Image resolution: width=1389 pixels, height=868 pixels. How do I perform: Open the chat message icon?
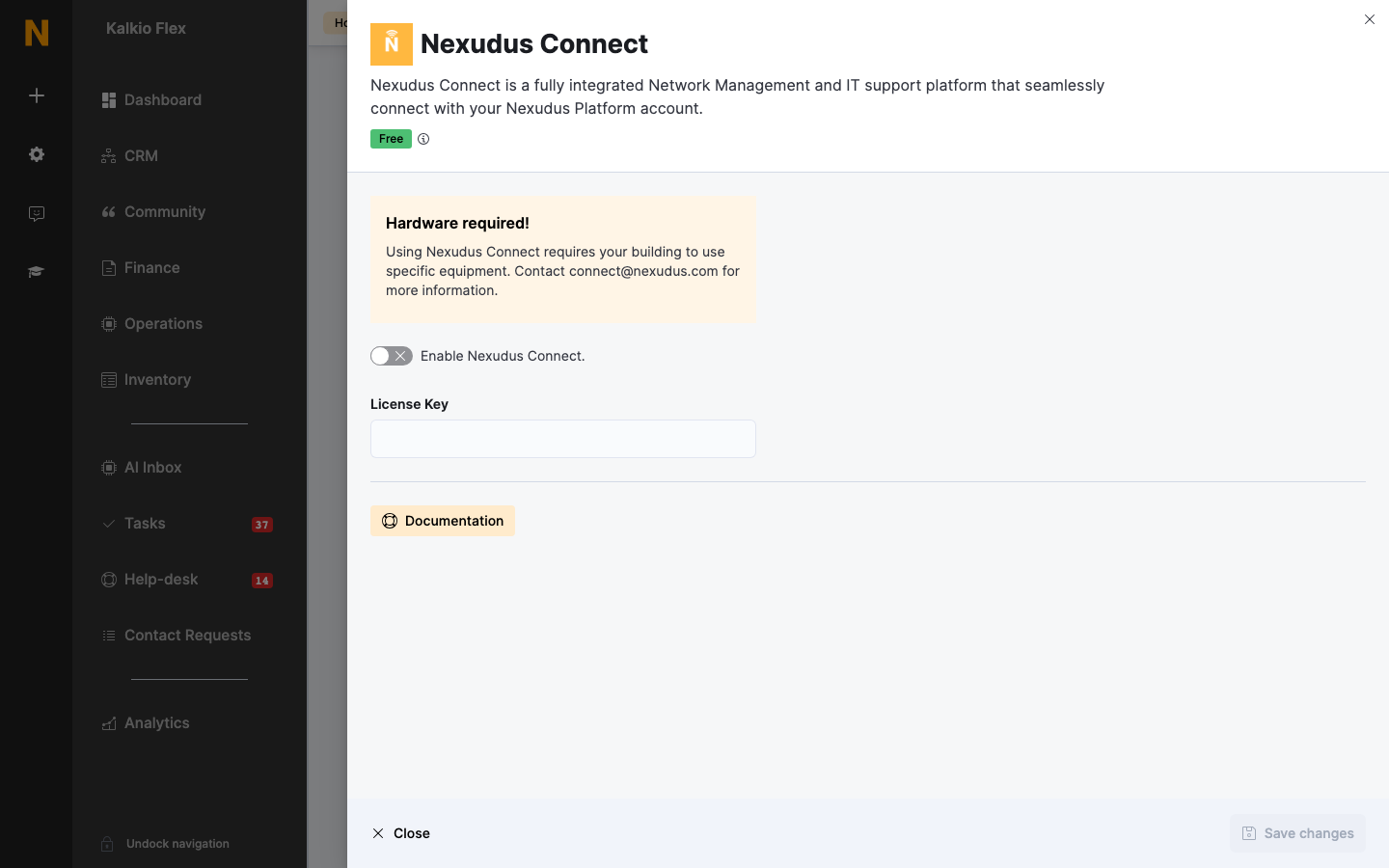(37, 213)
